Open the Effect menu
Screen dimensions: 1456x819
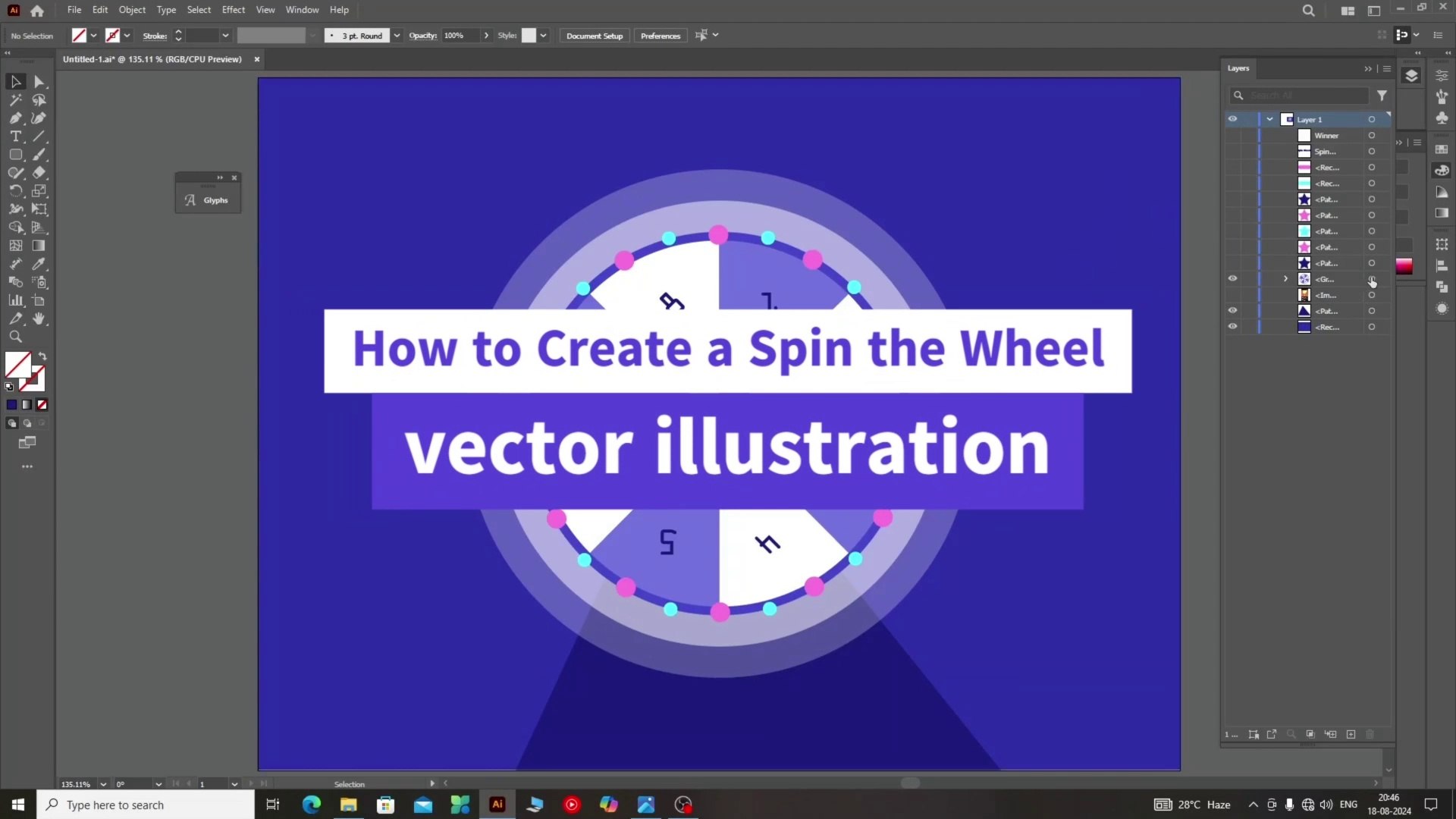[233, 10]
